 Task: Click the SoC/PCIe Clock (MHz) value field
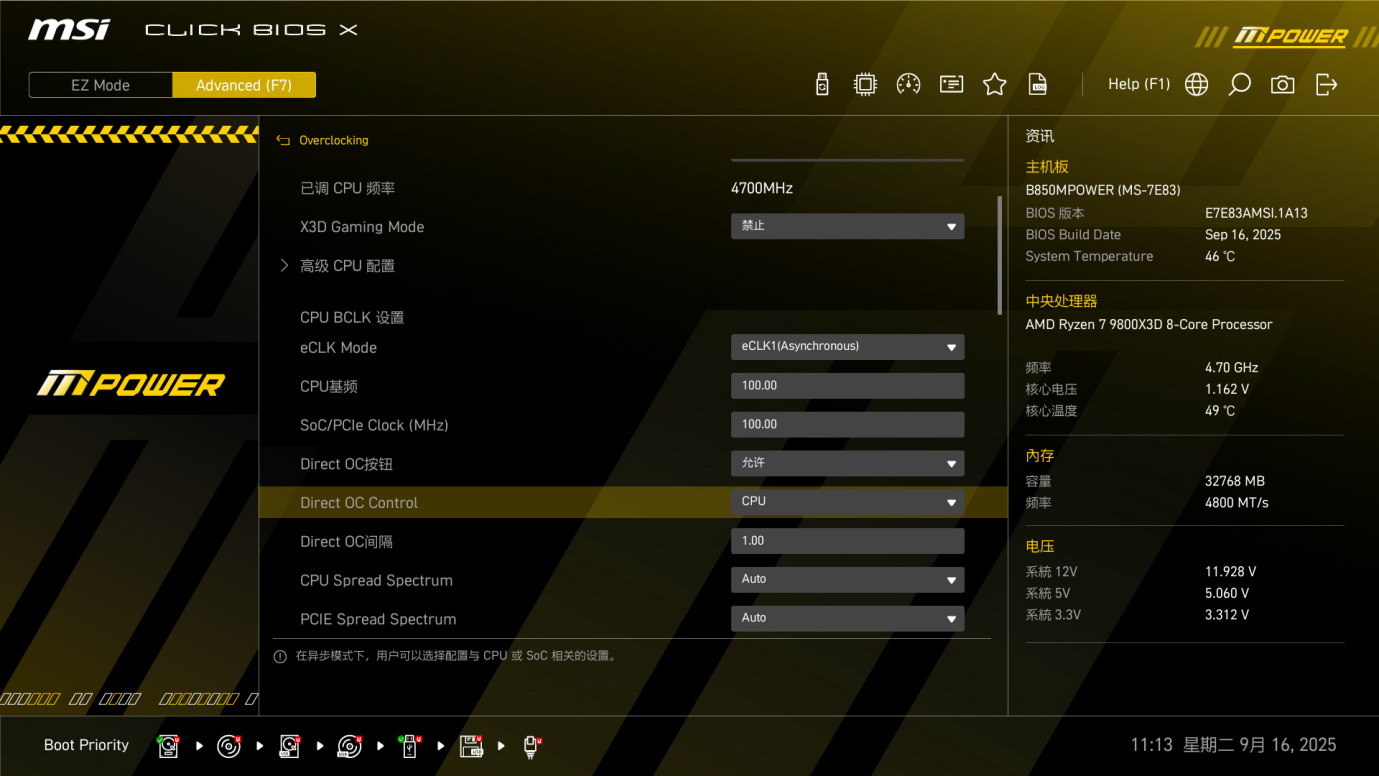(848, 425)
